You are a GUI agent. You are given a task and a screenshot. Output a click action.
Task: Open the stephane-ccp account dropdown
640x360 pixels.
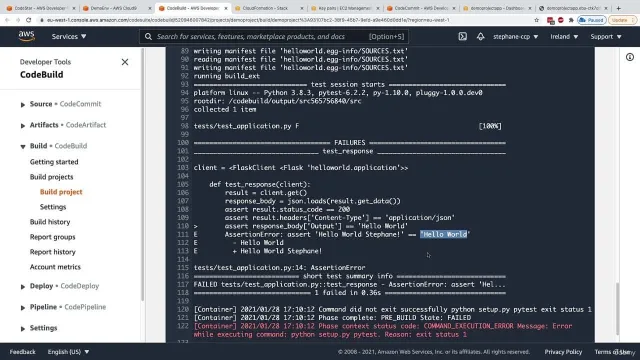coord(515,36)
